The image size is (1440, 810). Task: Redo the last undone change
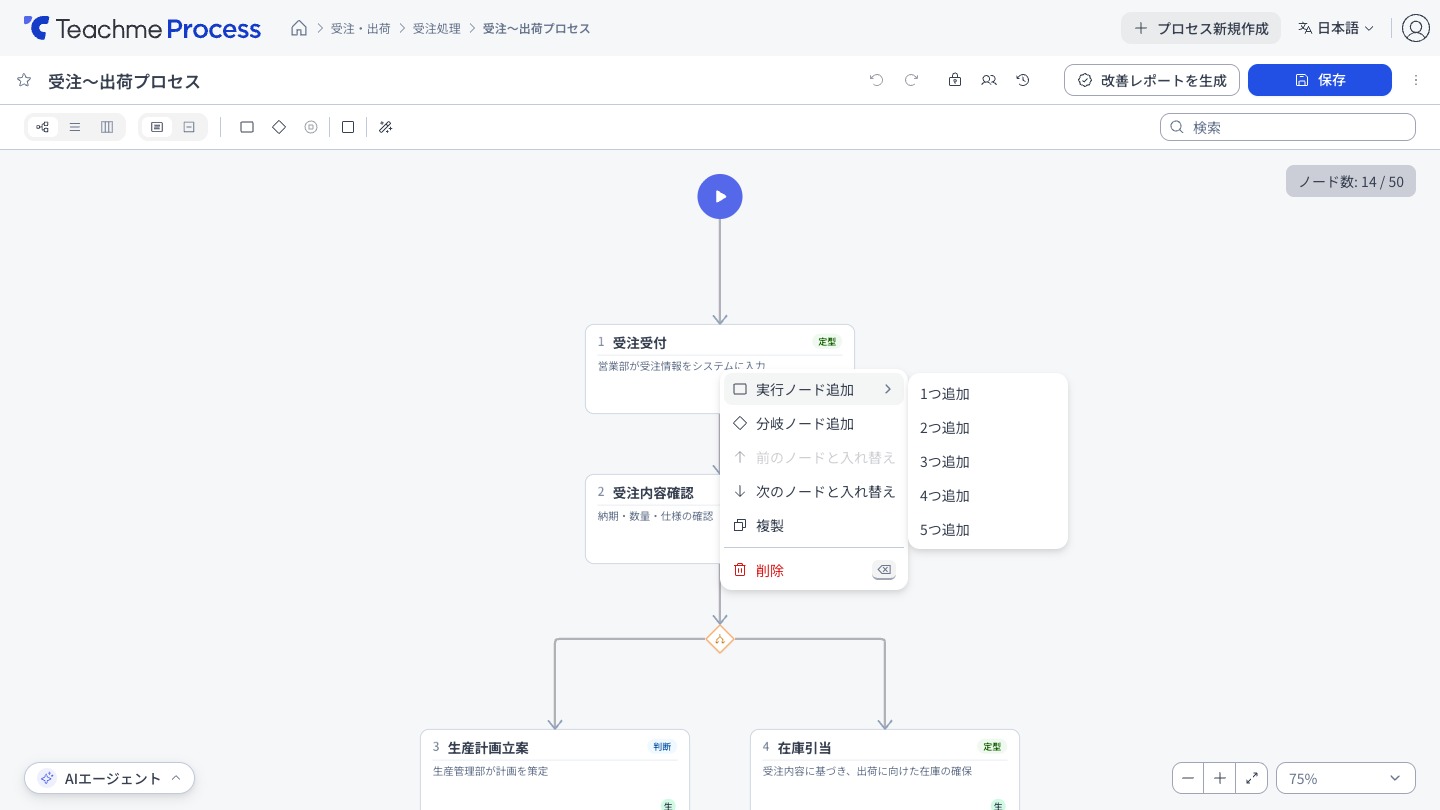point(911,80)
